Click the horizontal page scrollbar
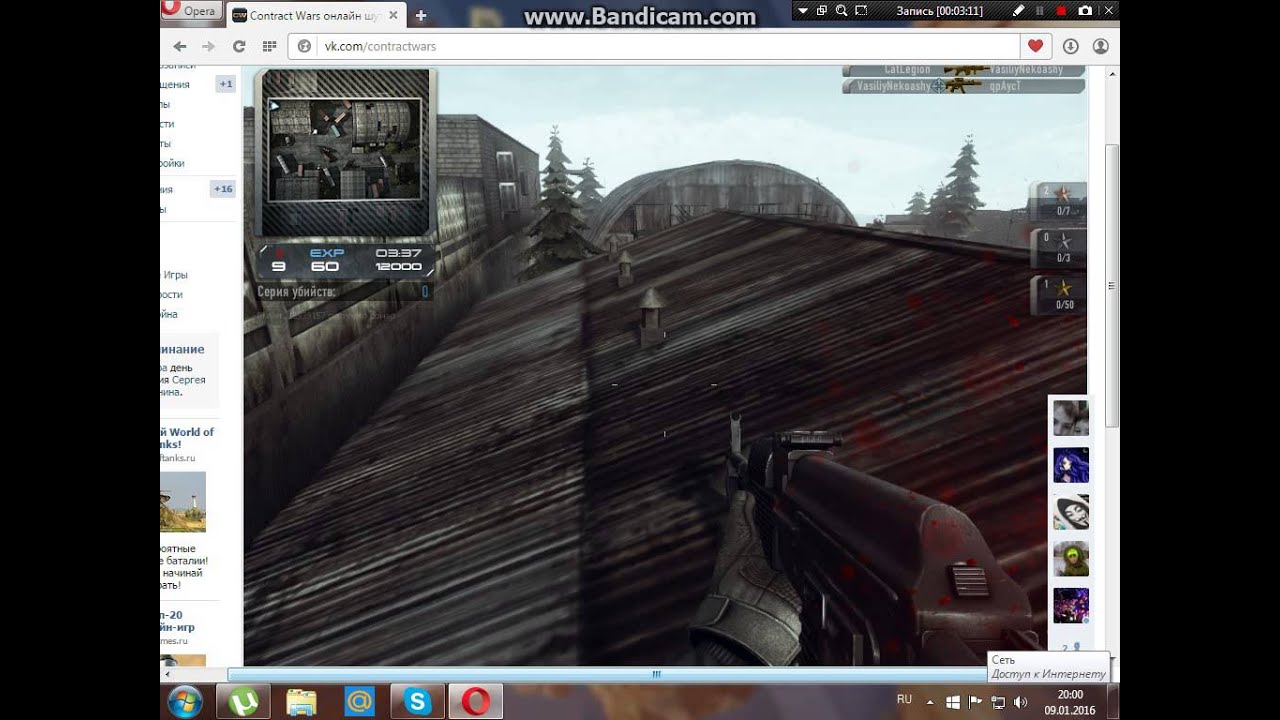 656,675
